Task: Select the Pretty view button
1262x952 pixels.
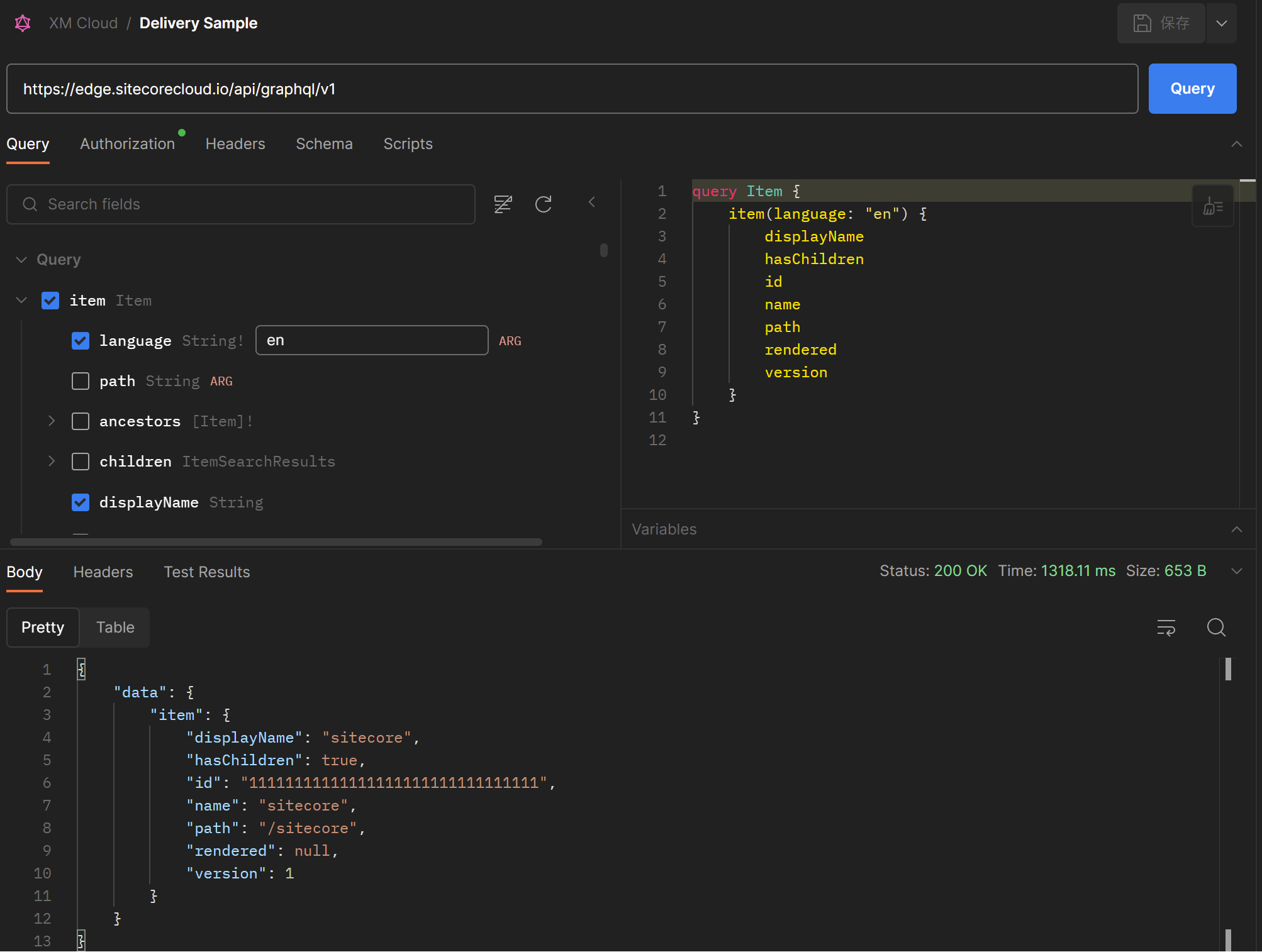Action: pos(43,628)
